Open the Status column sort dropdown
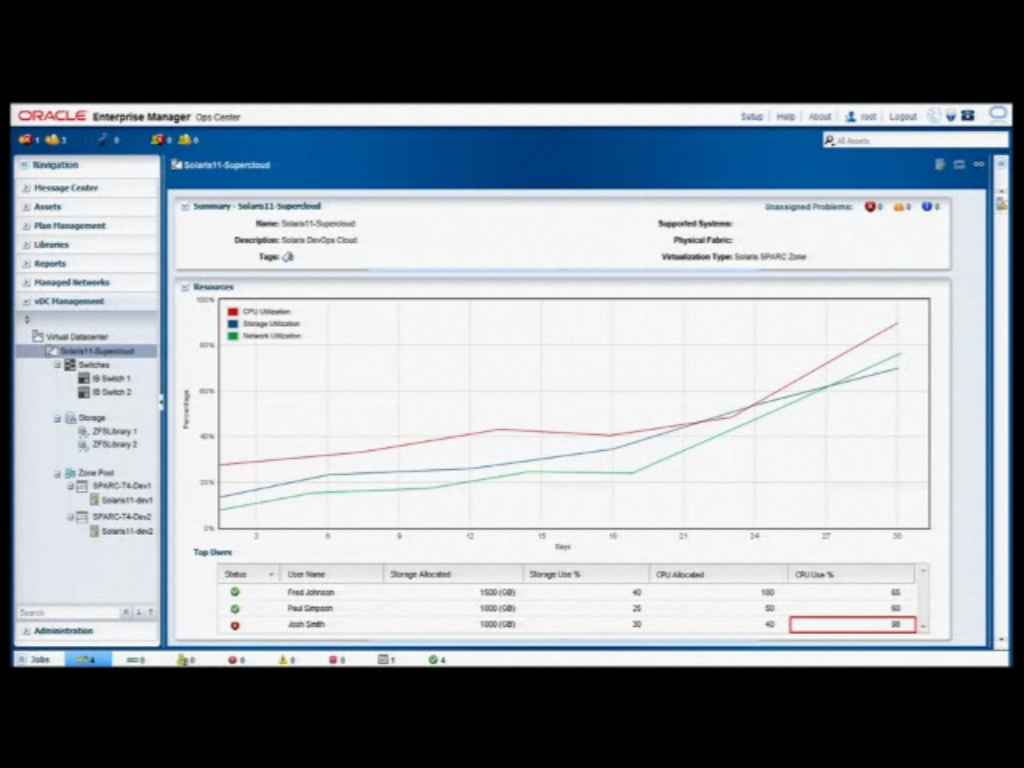The height and width of the screenshot is (768, 1024). [271, 575]
